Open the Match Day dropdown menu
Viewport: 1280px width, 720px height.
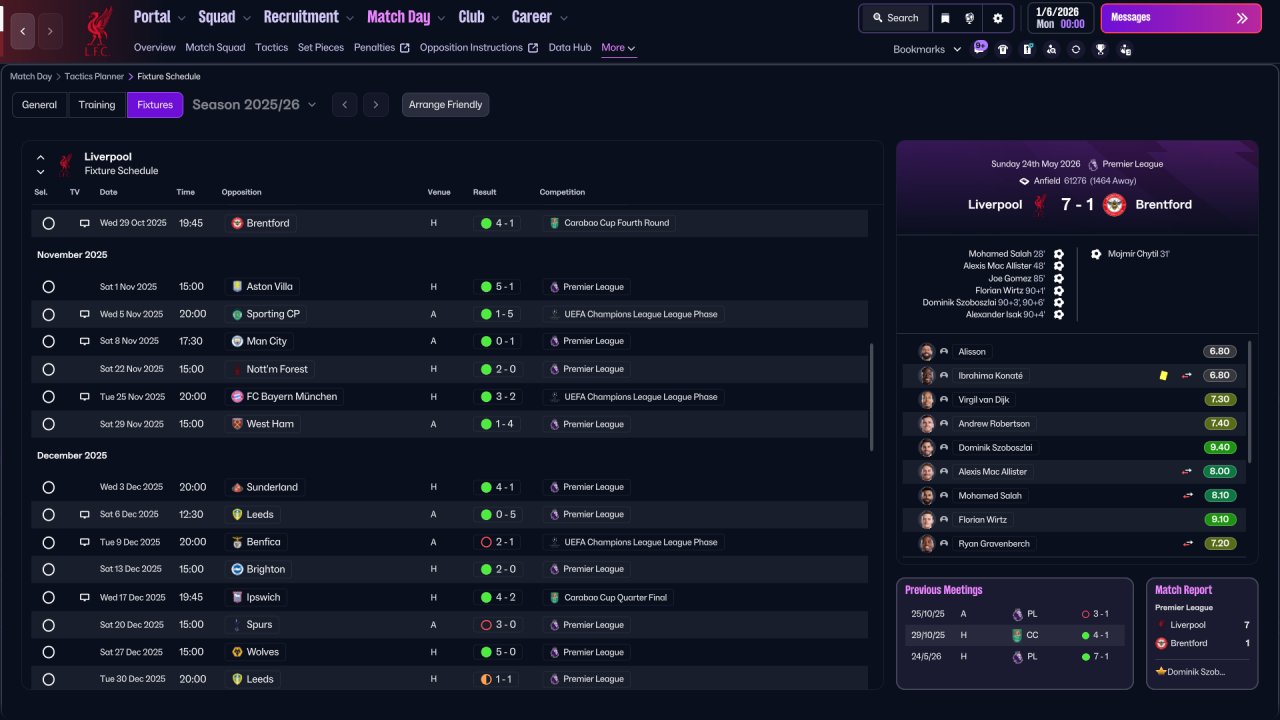point(406,17)
